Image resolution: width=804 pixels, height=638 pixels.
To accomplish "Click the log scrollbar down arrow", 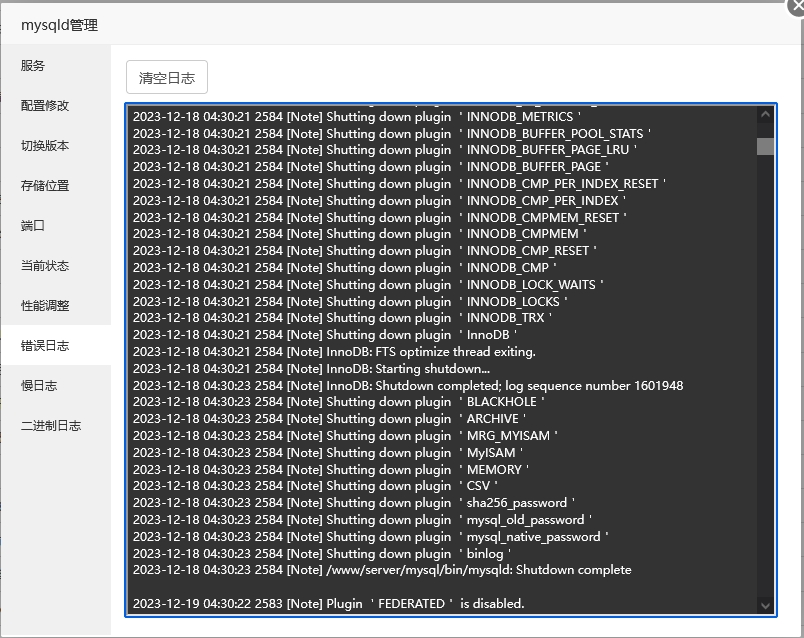I will click(x=765, y=605).
